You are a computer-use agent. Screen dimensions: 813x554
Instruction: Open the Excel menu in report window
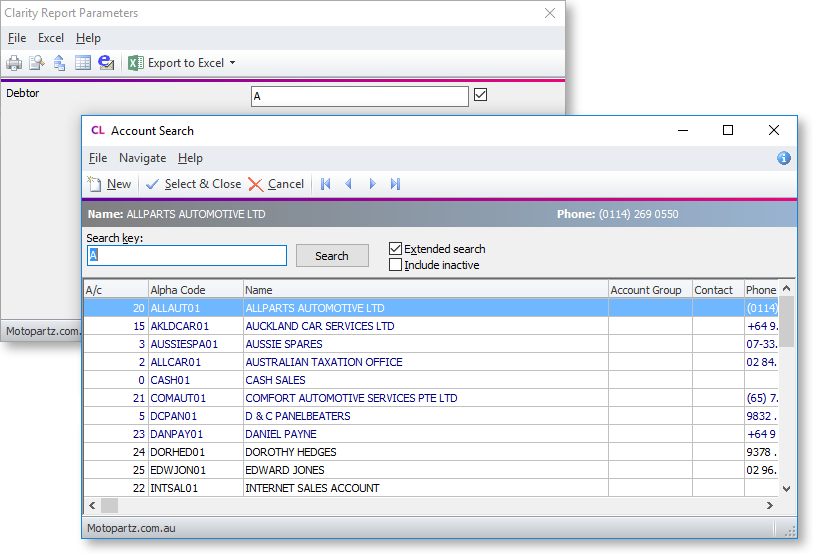tap(51, 38)
